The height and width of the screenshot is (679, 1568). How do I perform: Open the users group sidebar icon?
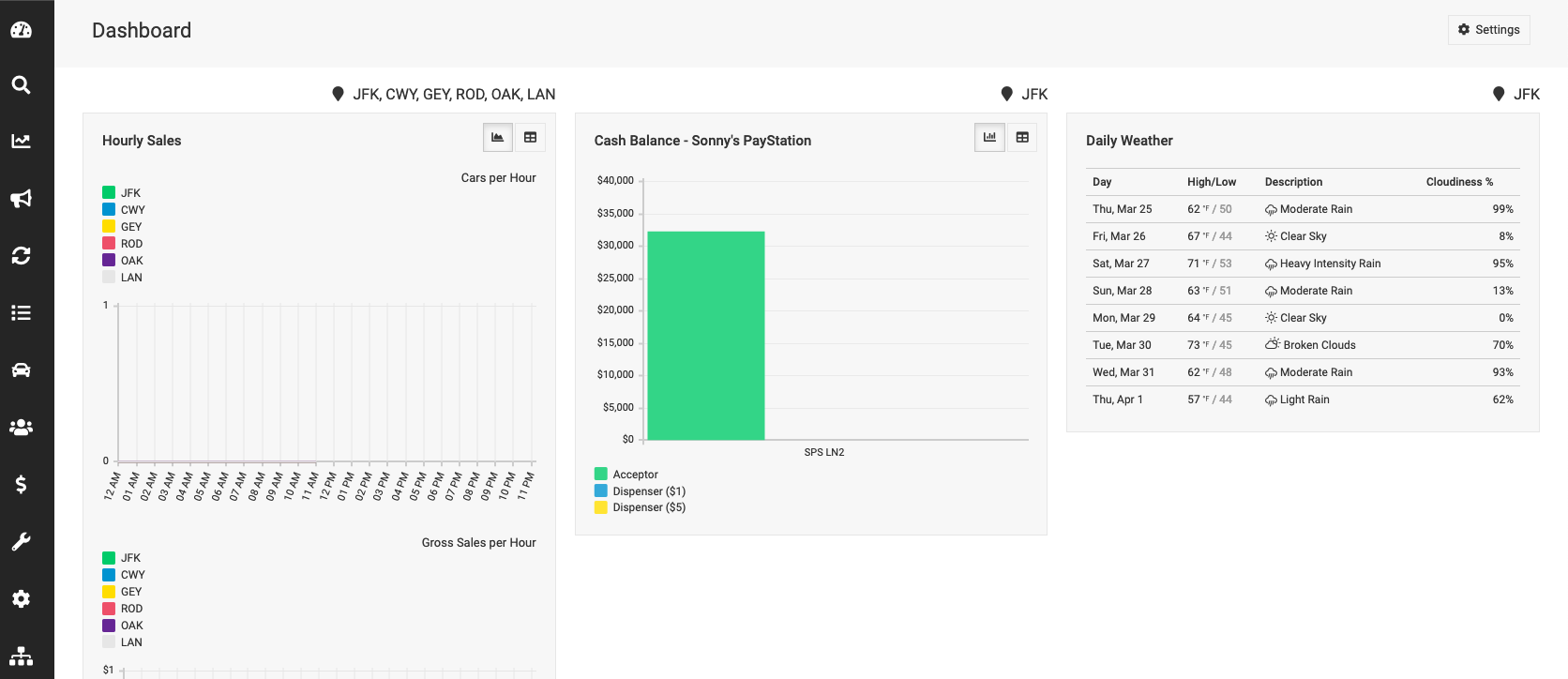tap(22, 428)
